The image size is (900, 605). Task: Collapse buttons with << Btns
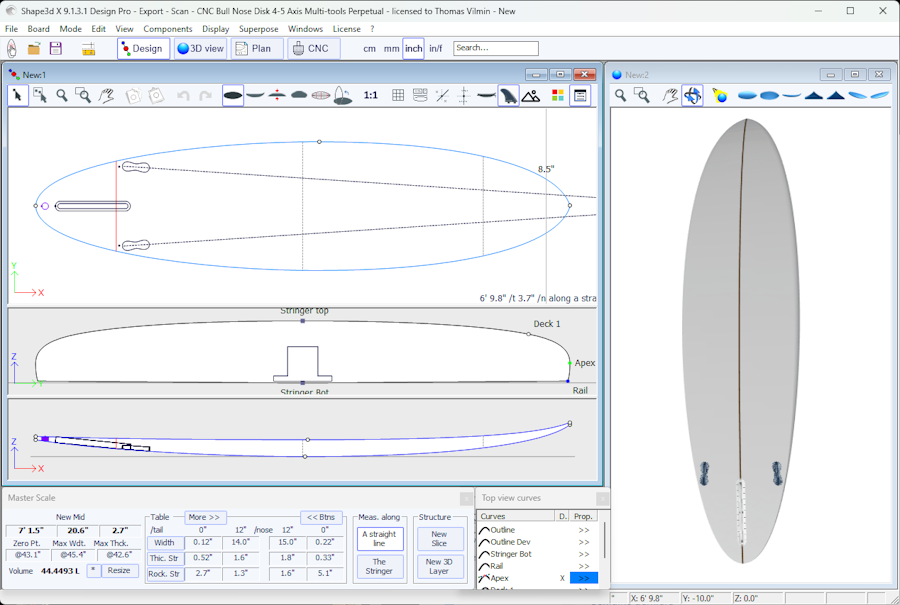321,517
